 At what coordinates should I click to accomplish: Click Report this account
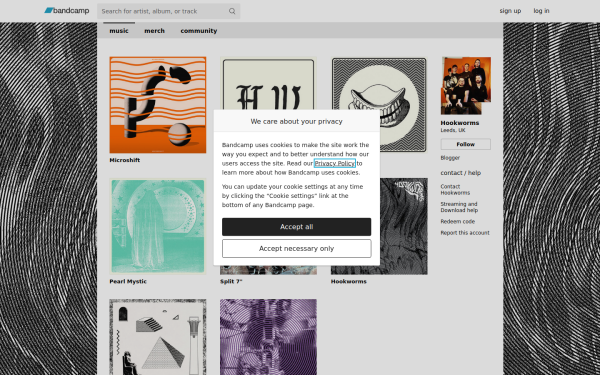[x=465, y=233]
